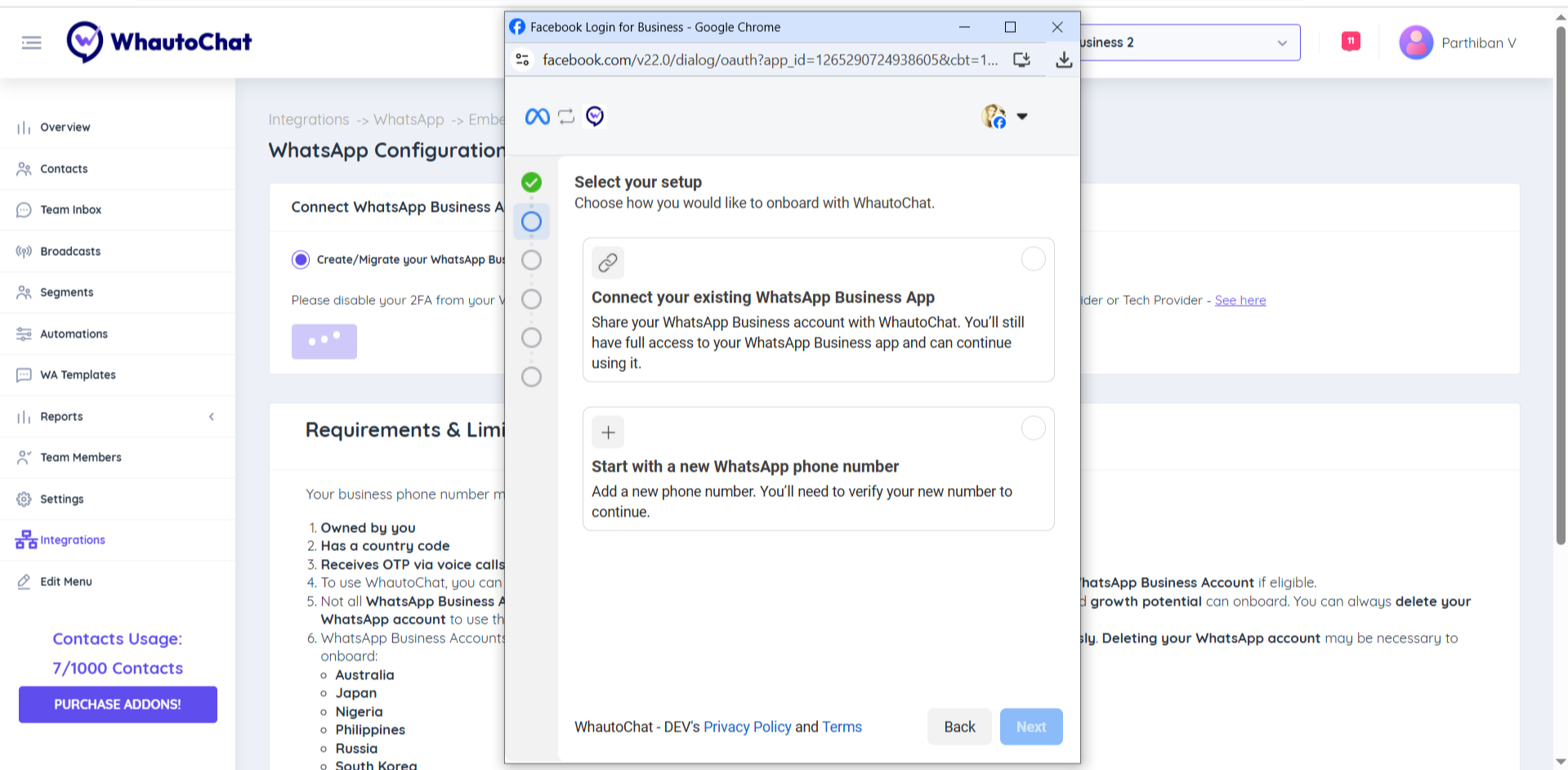The height and width of the screenshot is (770, 1568).
Task: Click the completed green step indicator
Action: click(x=531, y=182)
